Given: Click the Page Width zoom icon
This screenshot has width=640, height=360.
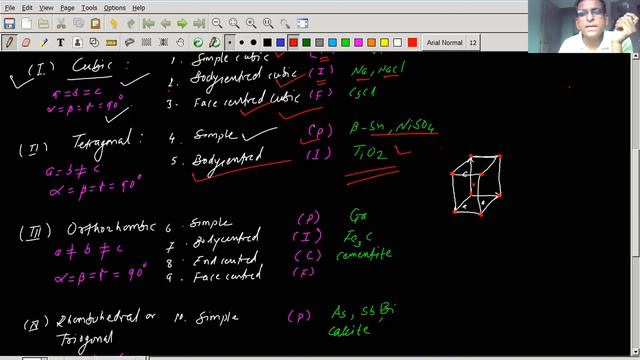Looking at the screenshot, I should tap(234, 23).
